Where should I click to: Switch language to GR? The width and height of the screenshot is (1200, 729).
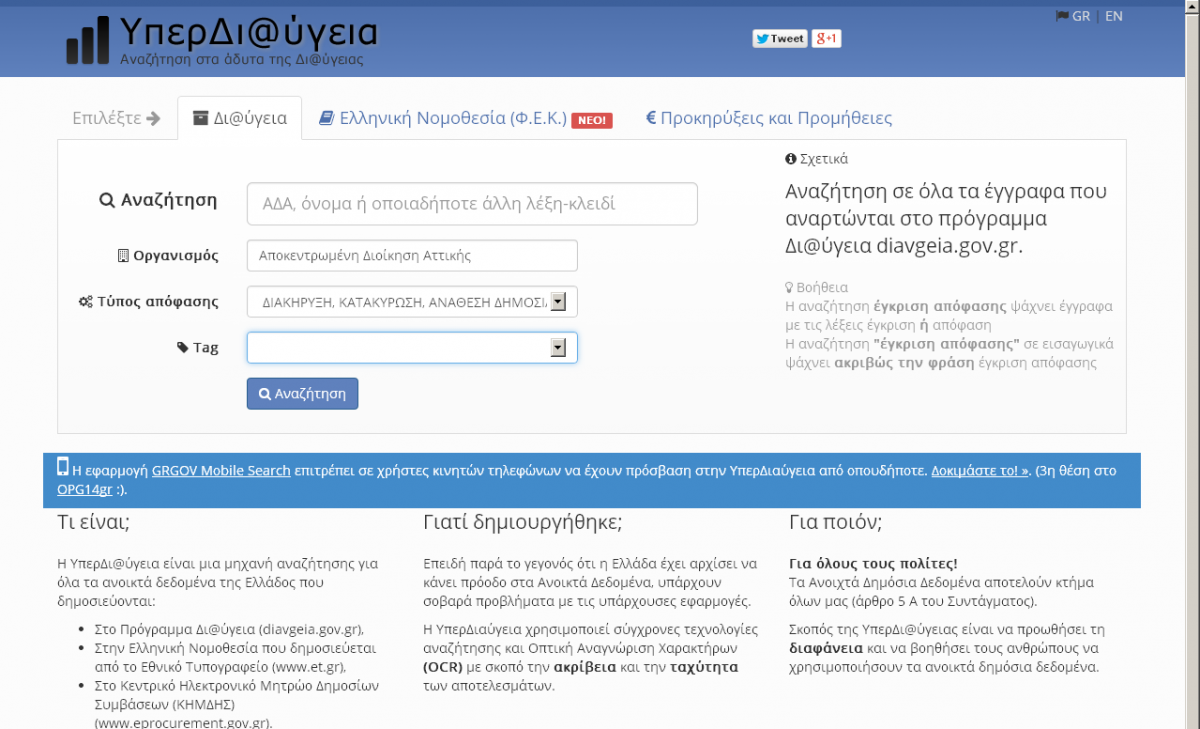(1081, 16)
